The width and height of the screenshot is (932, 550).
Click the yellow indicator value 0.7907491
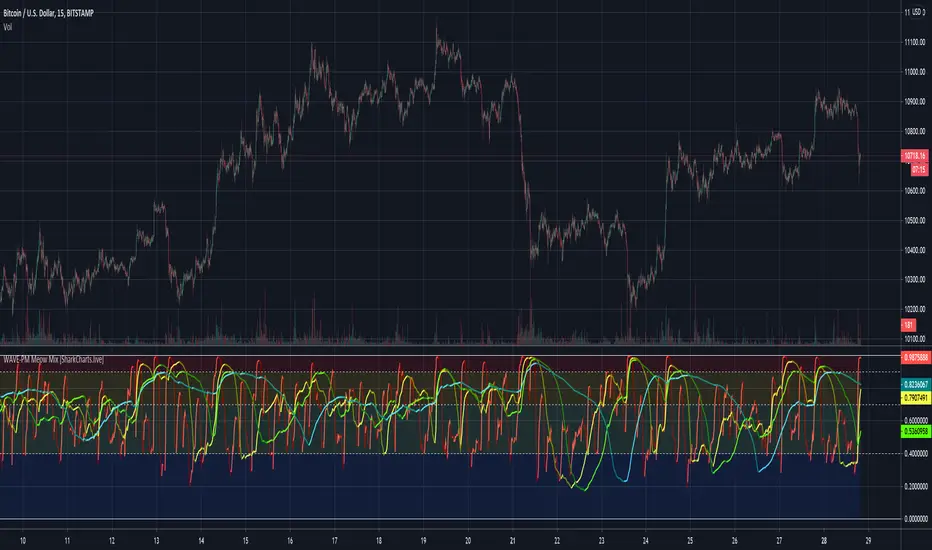pos(916,398)
